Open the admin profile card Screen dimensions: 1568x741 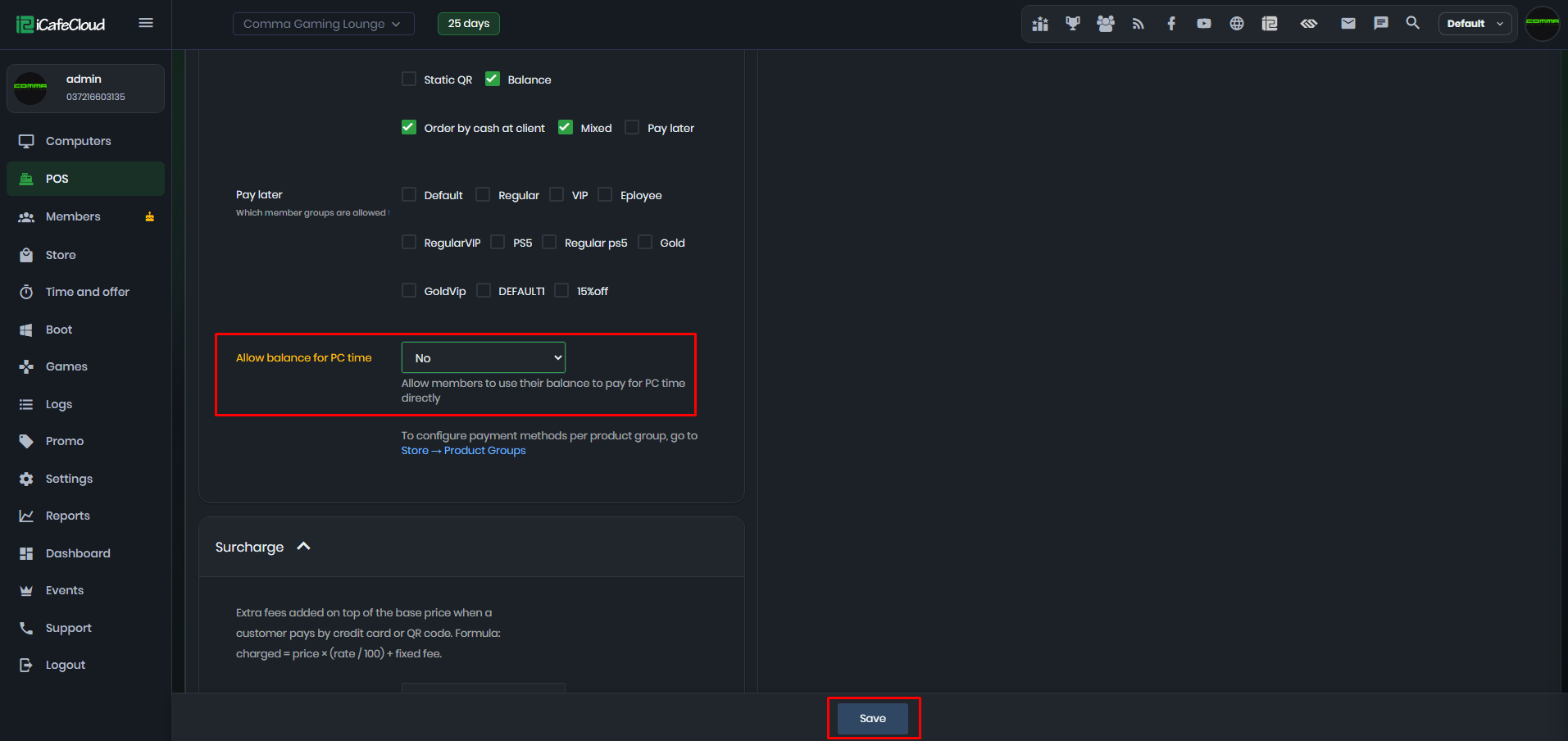pyautogui.click(x=85, y=89)
